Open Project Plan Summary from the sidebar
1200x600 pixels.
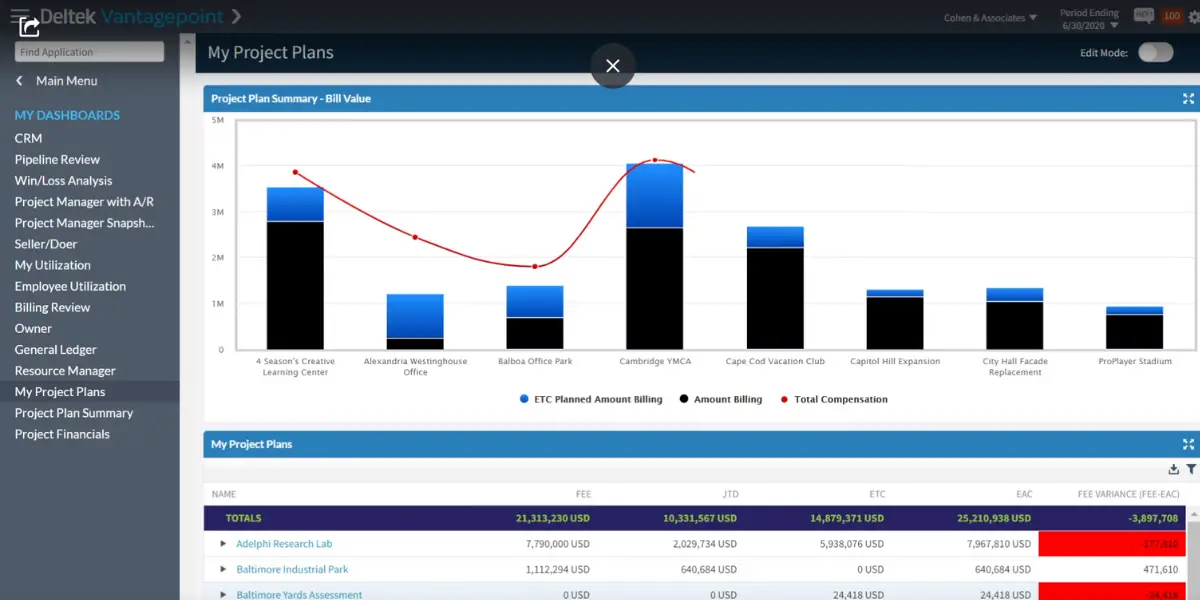coord(73,413)
